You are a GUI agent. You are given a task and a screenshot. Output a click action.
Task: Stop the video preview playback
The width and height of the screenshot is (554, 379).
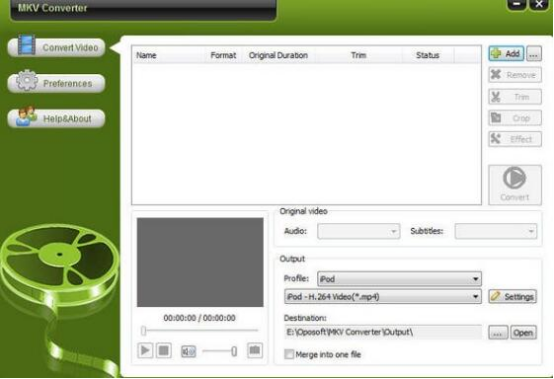(164, 350)
